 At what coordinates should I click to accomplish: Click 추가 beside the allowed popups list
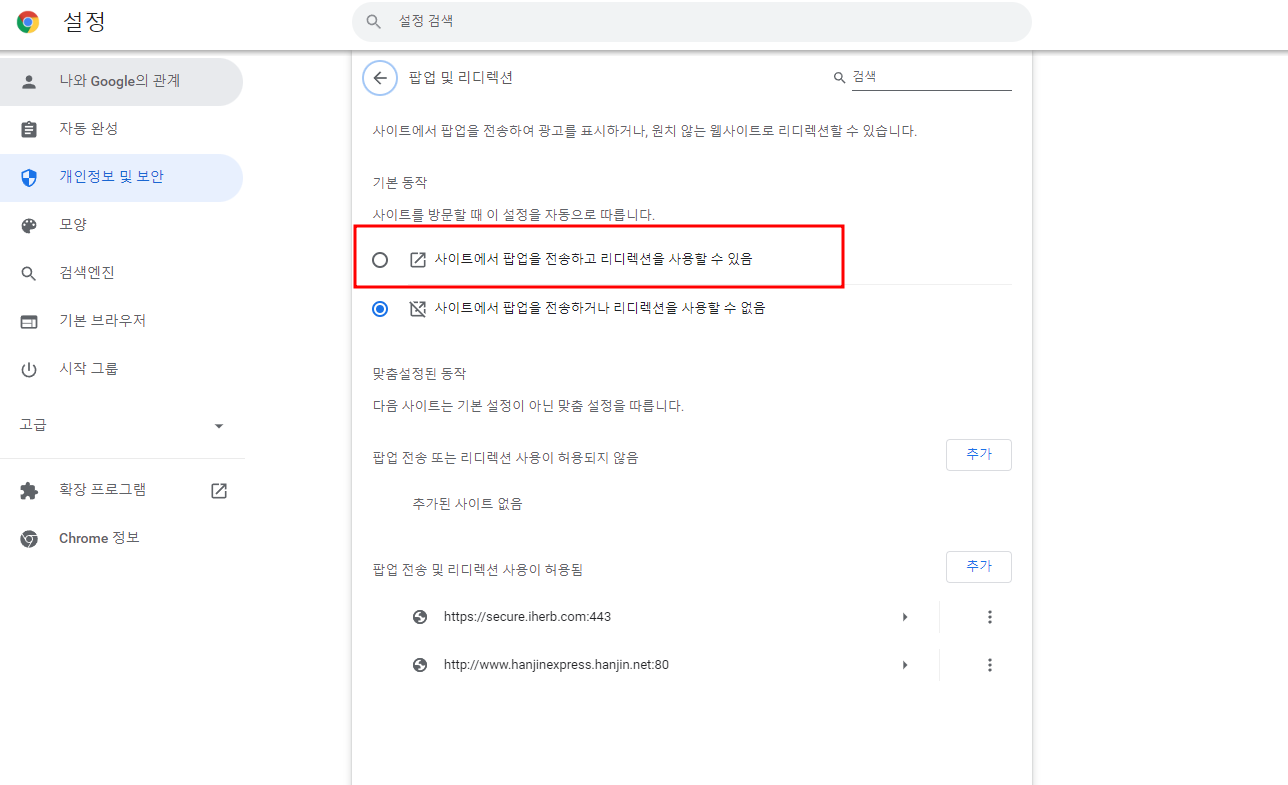978,566
